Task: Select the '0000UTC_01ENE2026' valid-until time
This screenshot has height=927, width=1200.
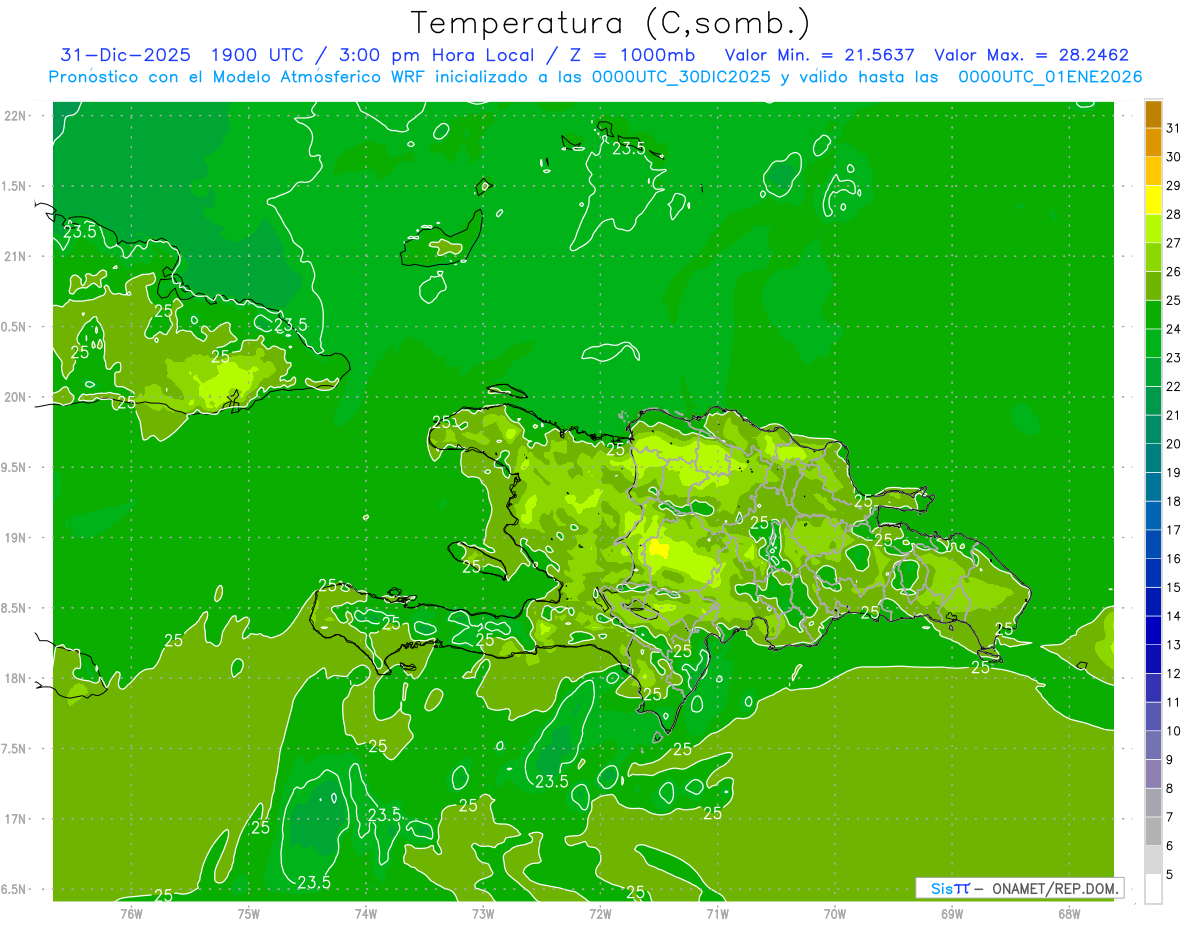Action: tap(1050, 77)
